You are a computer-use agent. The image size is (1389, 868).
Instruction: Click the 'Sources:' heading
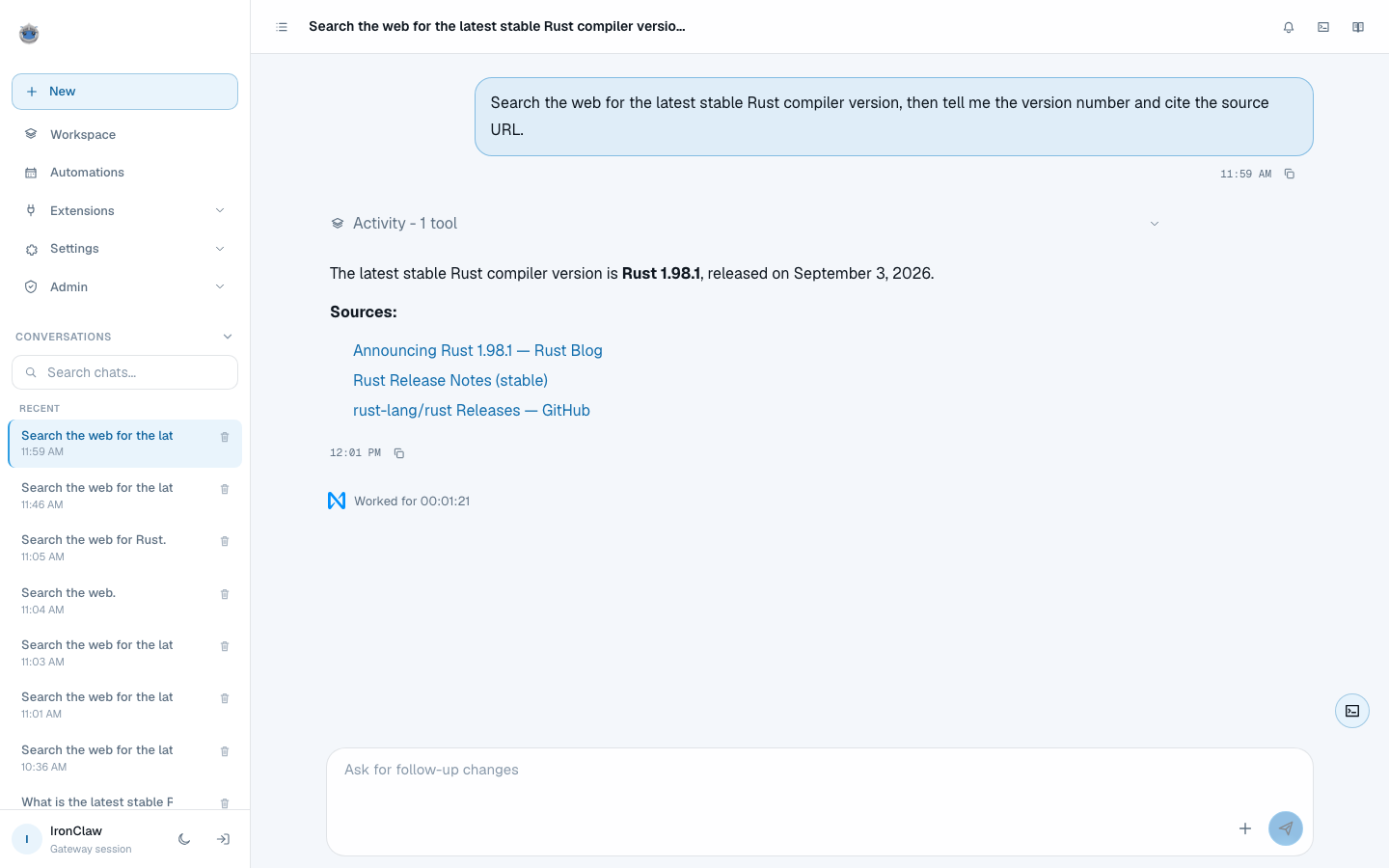[364, 312]
